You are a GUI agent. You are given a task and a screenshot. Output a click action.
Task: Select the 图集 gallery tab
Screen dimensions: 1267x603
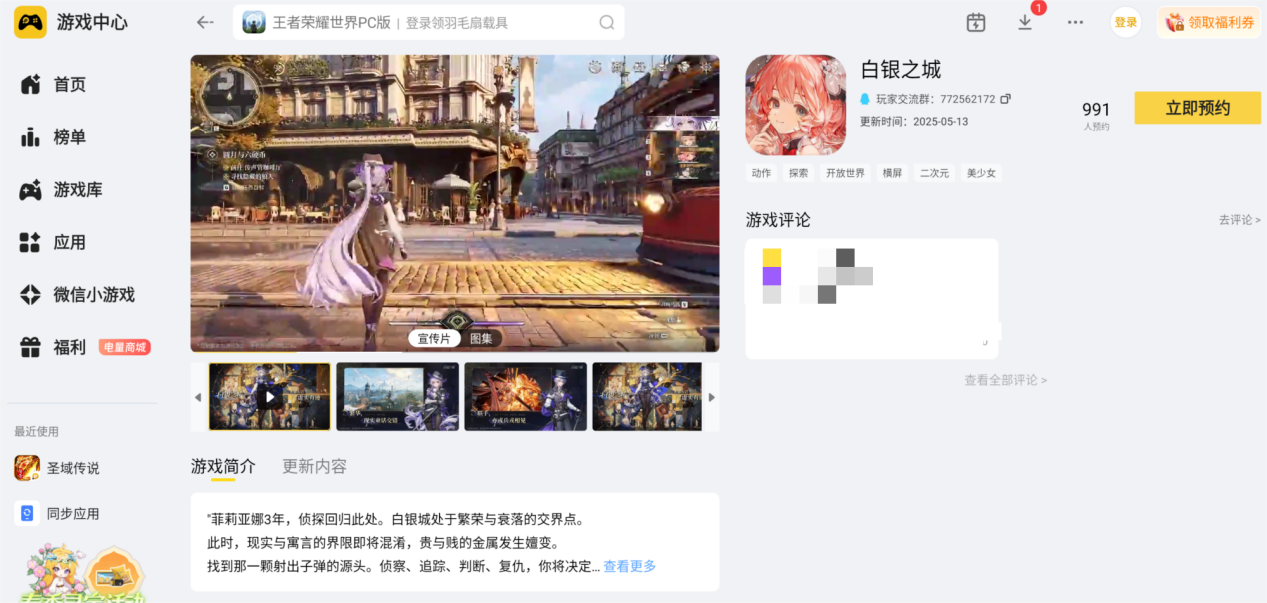pyautogui.click(x=481, y=338)
